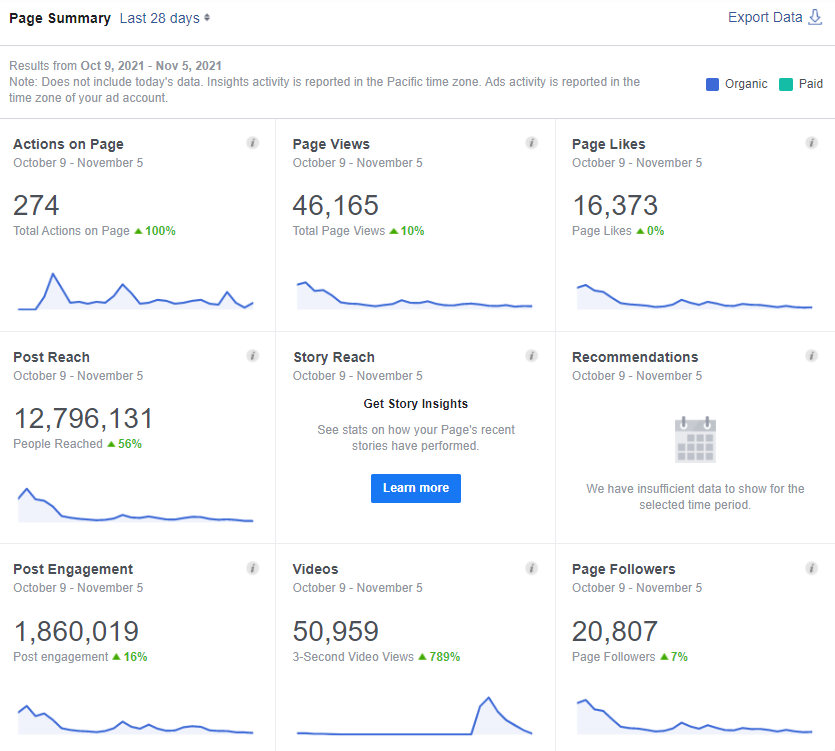Click the Post Engagement info icon

tap(252, 568)
